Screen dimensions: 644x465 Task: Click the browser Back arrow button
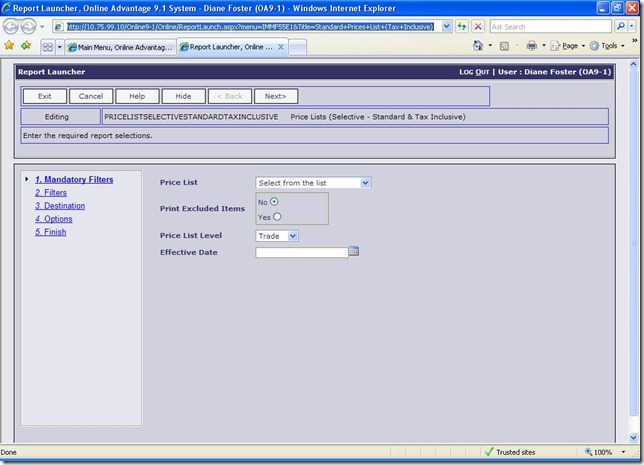point(9,27)
